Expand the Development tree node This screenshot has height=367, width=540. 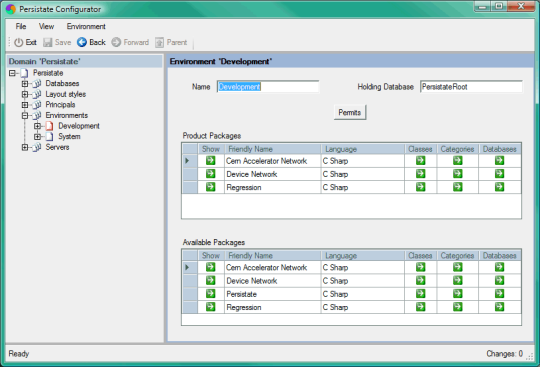38,126
